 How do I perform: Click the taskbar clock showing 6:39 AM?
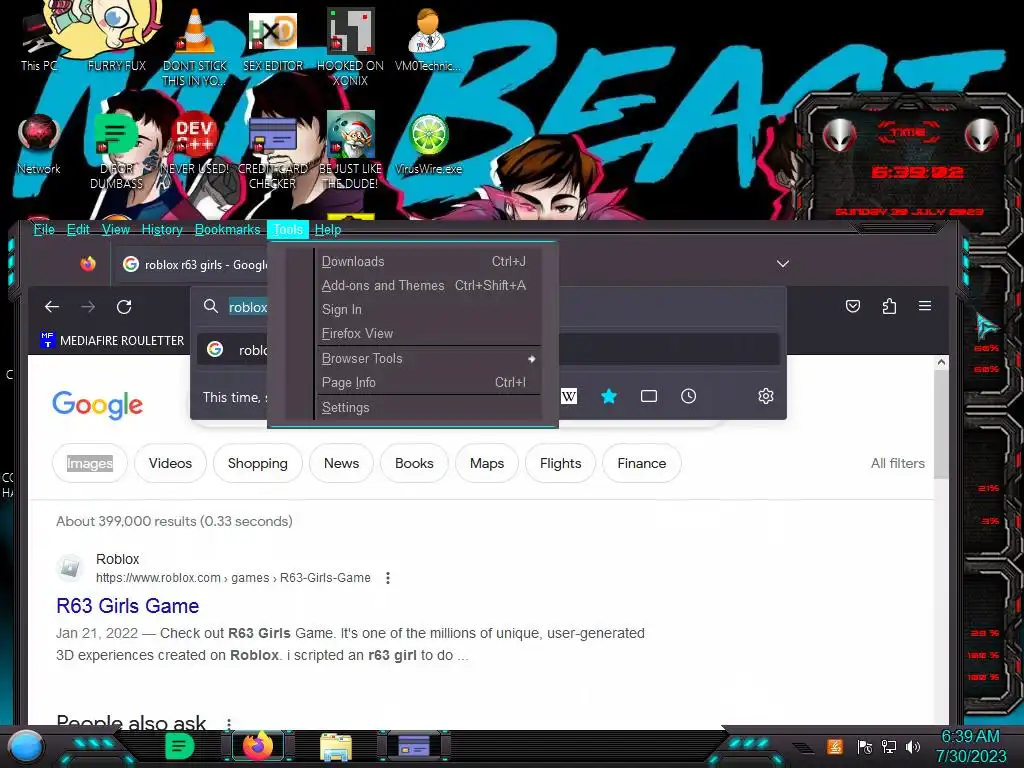pyautogui.click(x=970, y=746)
